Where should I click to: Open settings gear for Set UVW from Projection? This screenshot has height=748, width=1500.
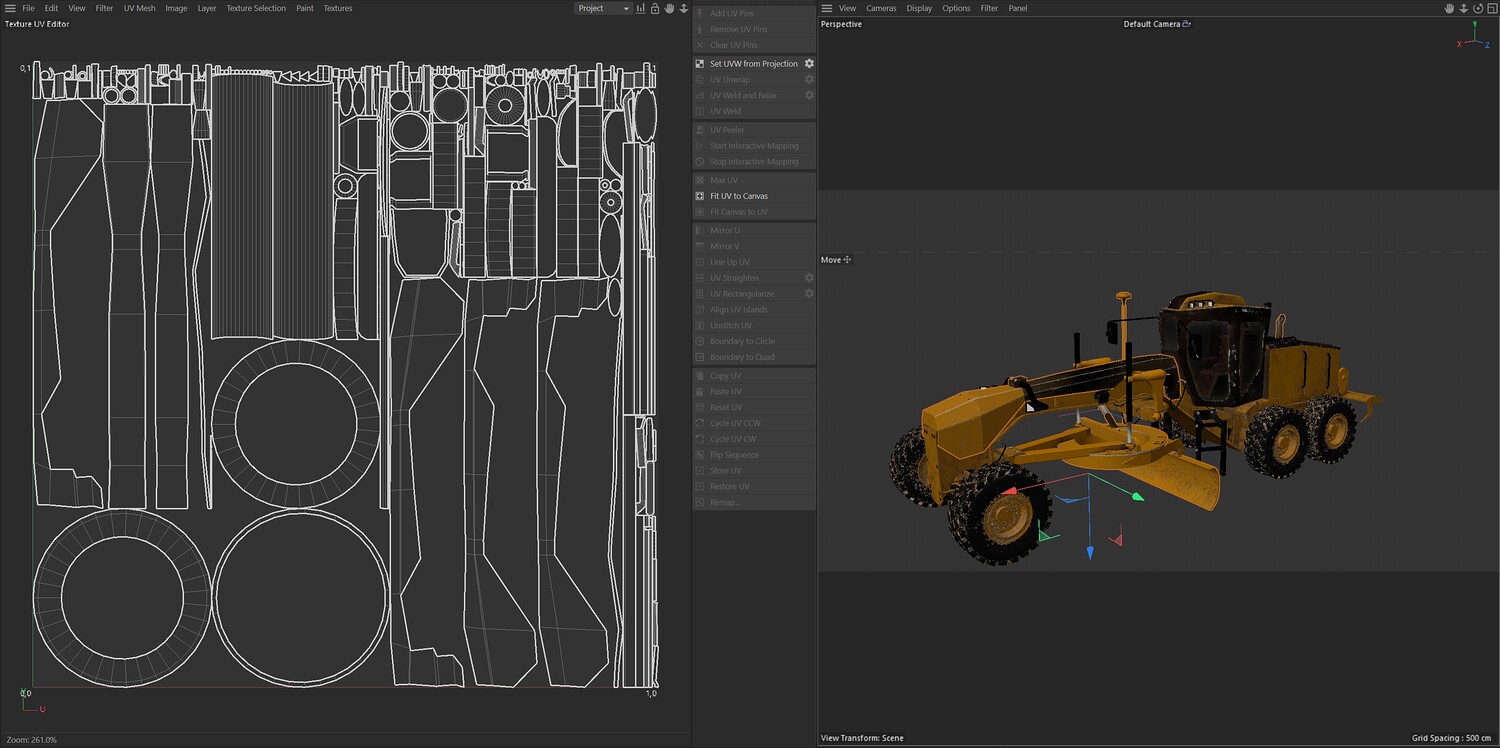[x=809, y=64]
